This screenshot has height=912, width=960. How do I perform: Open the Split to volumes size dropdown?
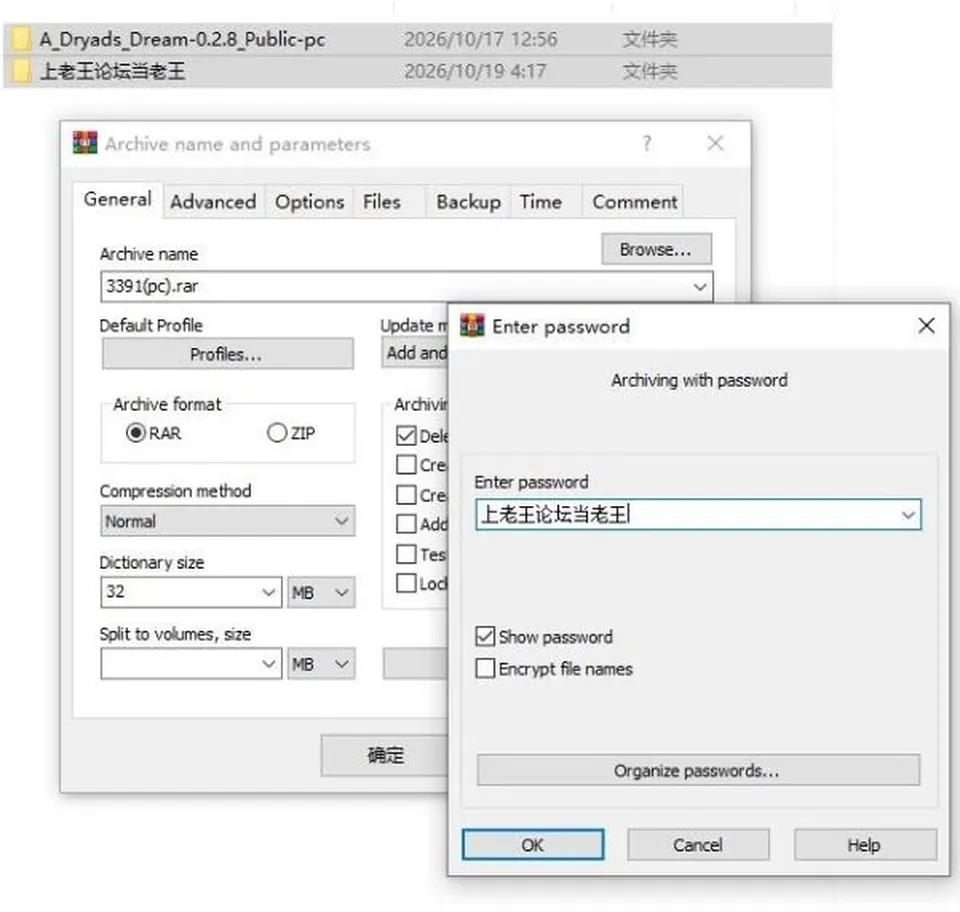[268, 664]
